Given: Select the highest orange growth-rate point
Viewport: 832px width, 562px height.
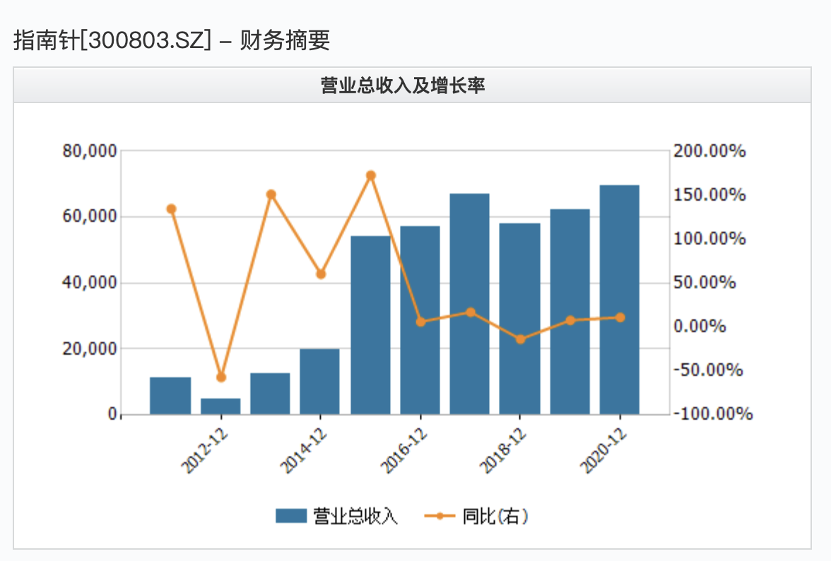Looking at the screenshot, I should 371,175.
